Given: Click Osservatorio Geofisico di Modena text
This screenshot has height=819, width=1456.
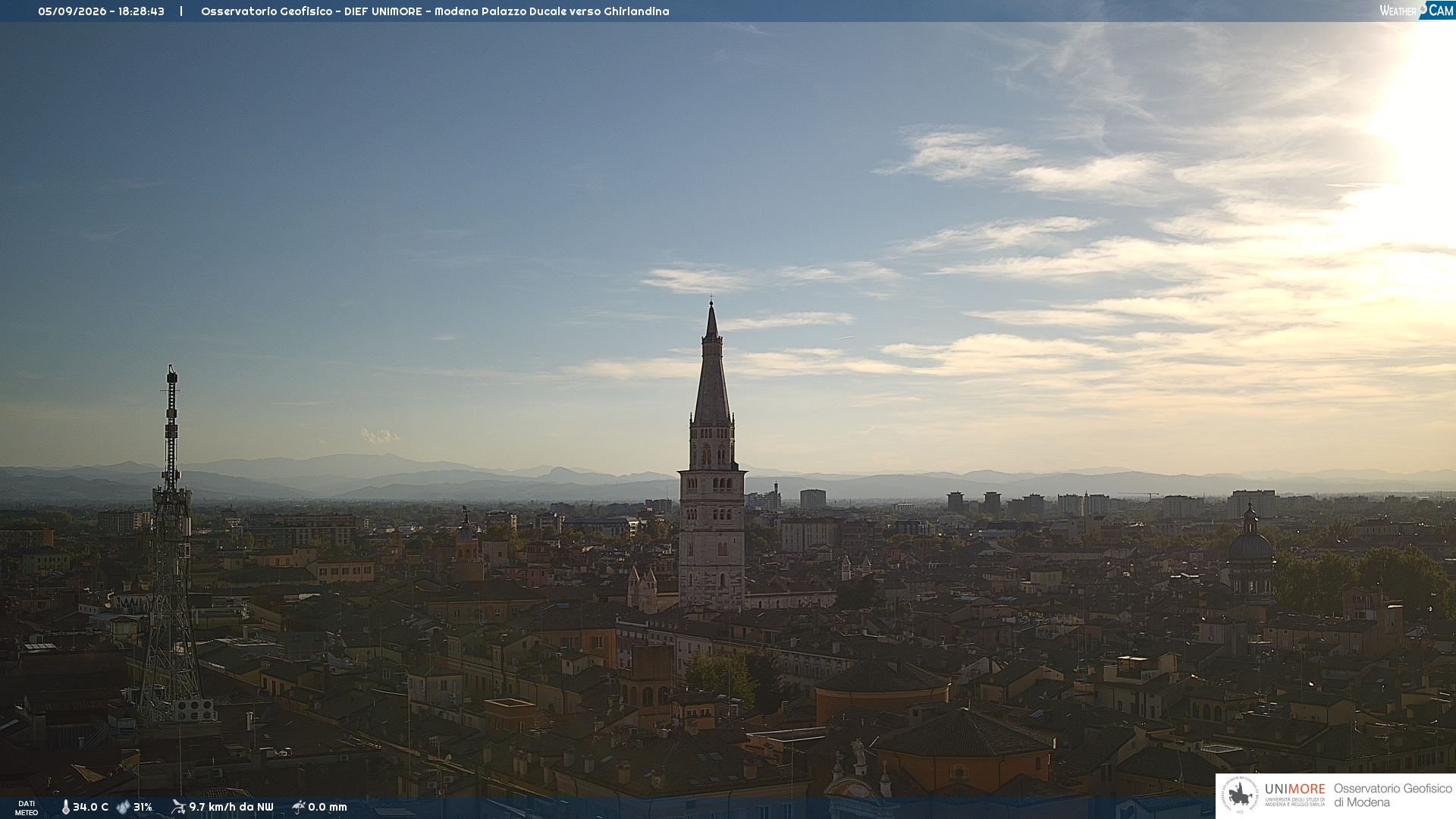Looking at the screenshot, I should pos(1392,795).
